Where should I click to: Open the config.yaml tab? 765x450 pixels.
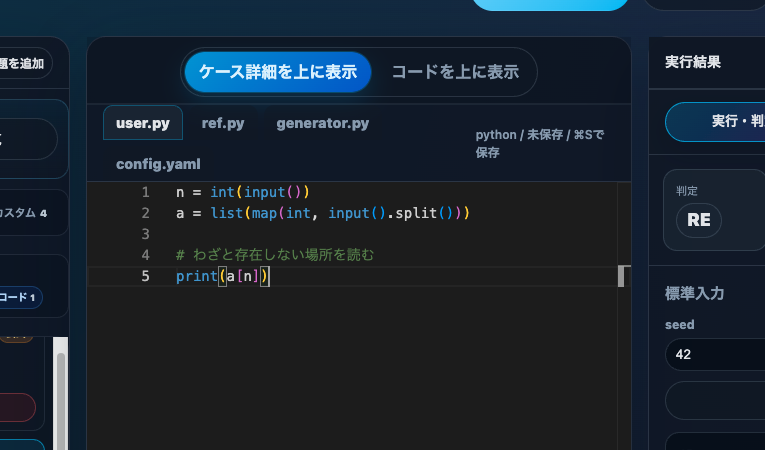[x=158, y=164]
